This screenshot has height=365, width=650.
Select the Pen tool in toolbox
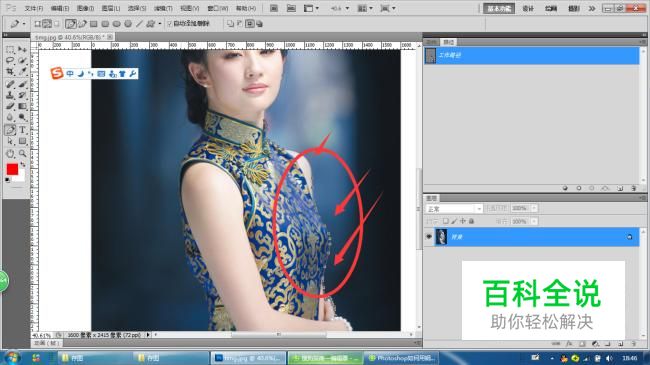(10, 130)
